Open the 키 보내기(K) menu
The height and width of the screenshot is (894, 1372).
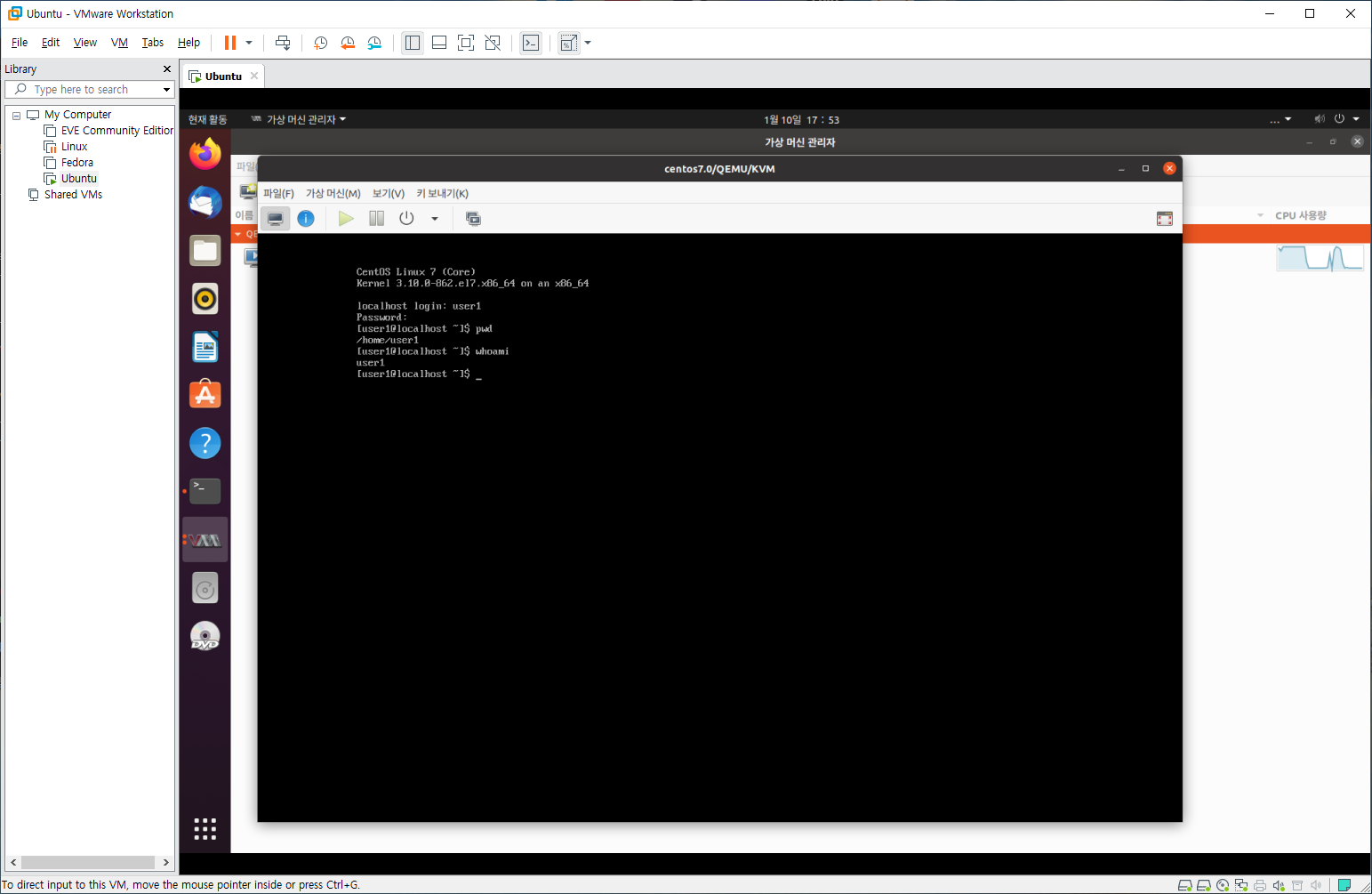click(443, 194)
